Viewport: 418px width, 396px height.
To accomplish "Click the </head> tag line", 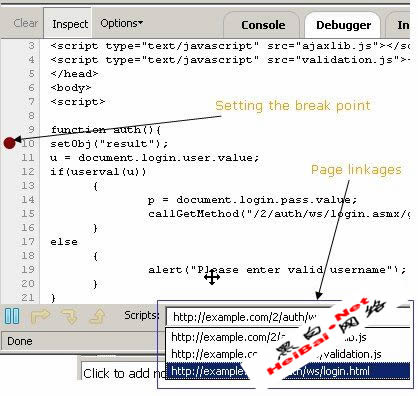I will pos(74,74).
